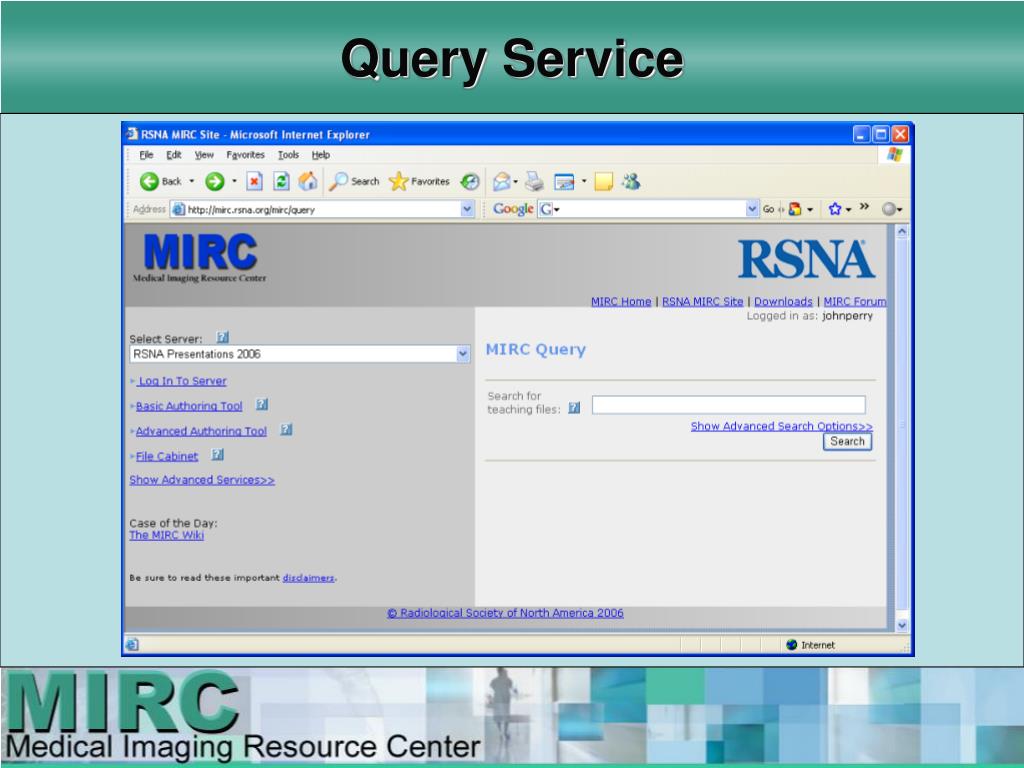Viewport: 1024px width, 768px height.
Task: Open the Back button history dropdown arrow
Action: (x=192, y=182)
